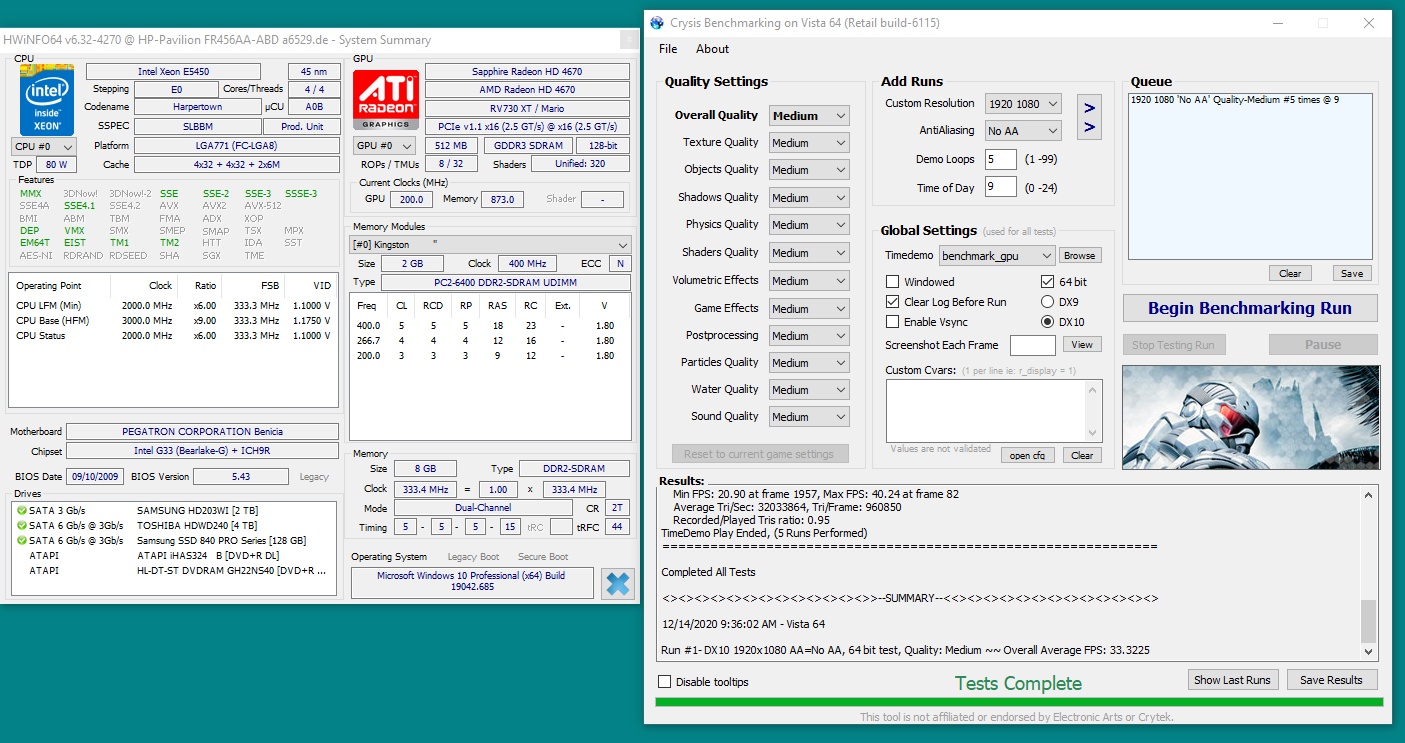Click the Demo Loops input field
1405x743 pixels.
coord(1000,159)
